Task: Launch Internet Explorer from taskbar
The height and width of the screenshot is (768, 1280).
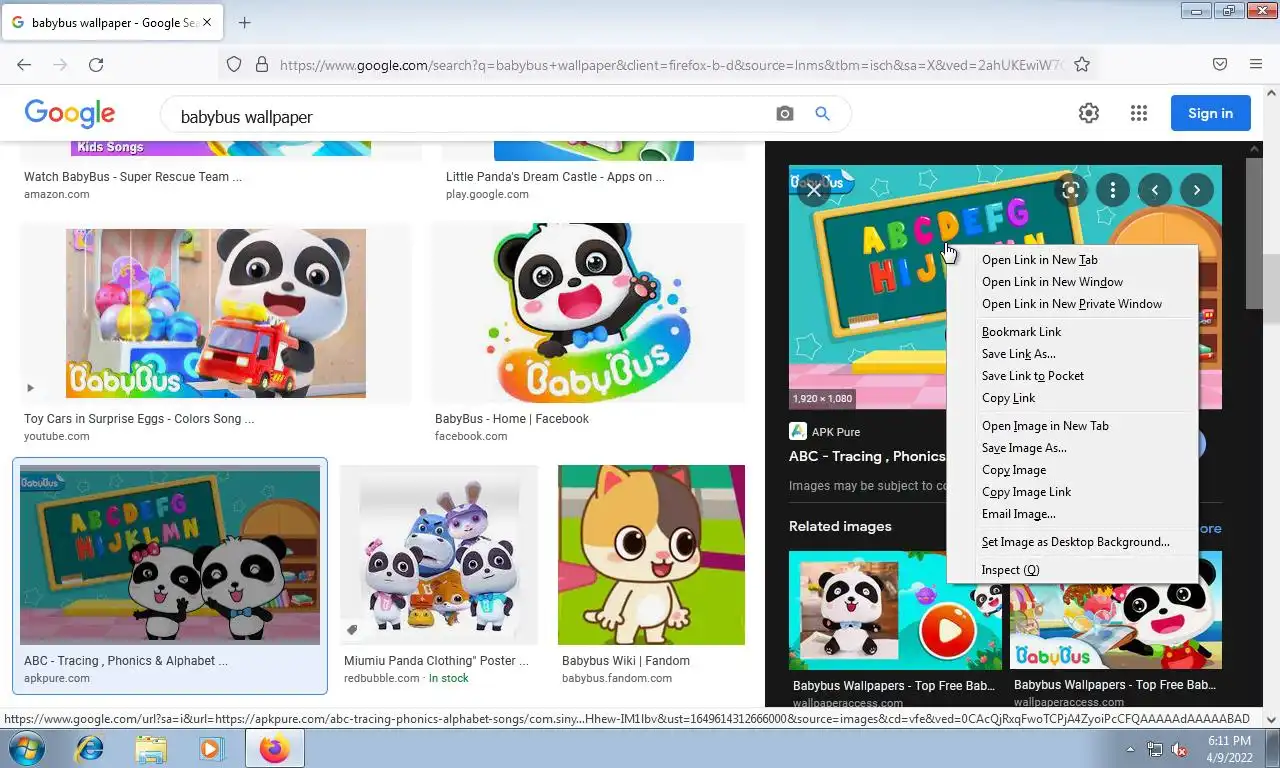Action: 91,748
